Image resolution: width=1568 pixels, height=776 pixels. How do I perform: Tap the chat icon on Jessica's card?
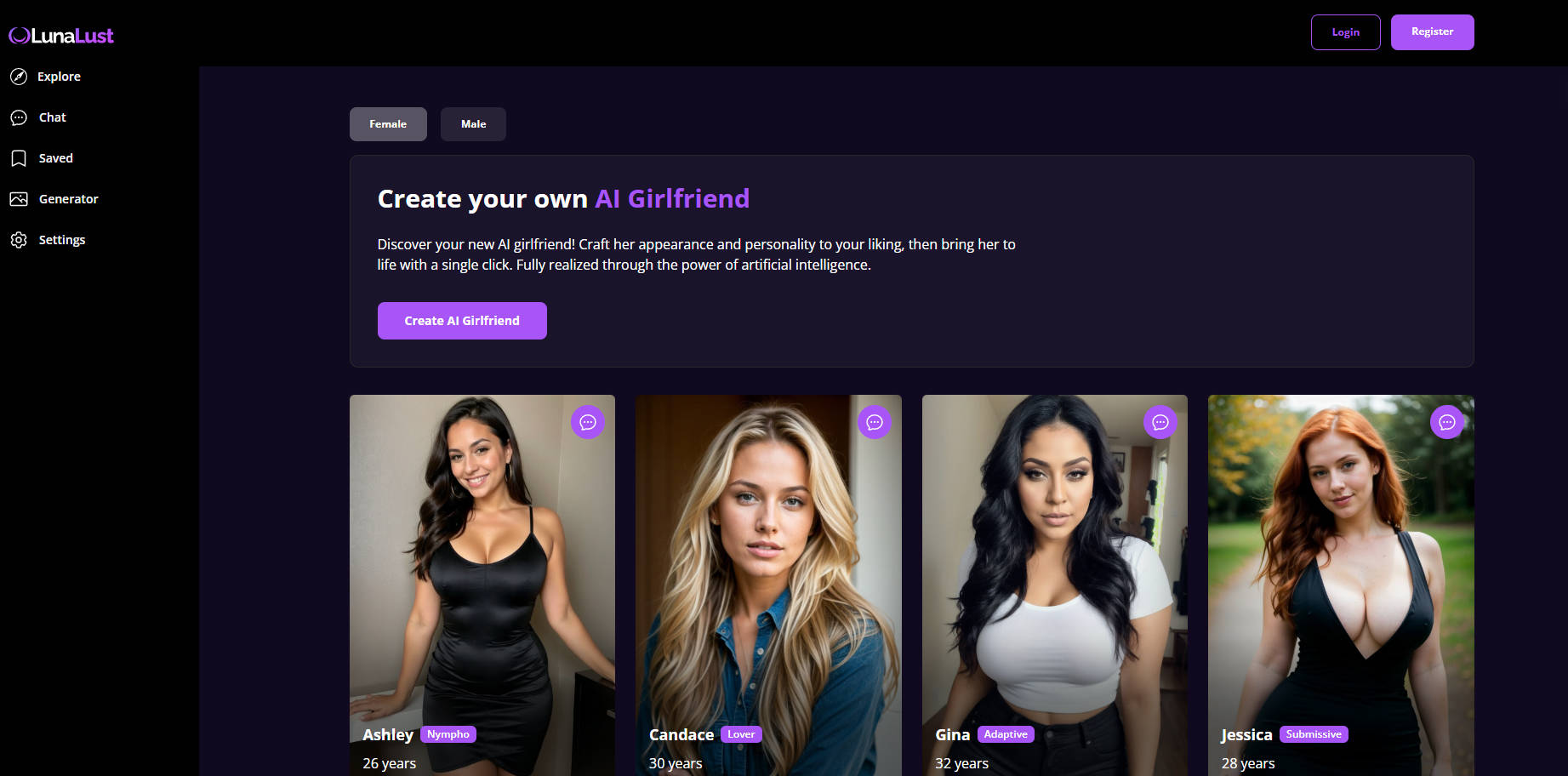coord(1447,422)
